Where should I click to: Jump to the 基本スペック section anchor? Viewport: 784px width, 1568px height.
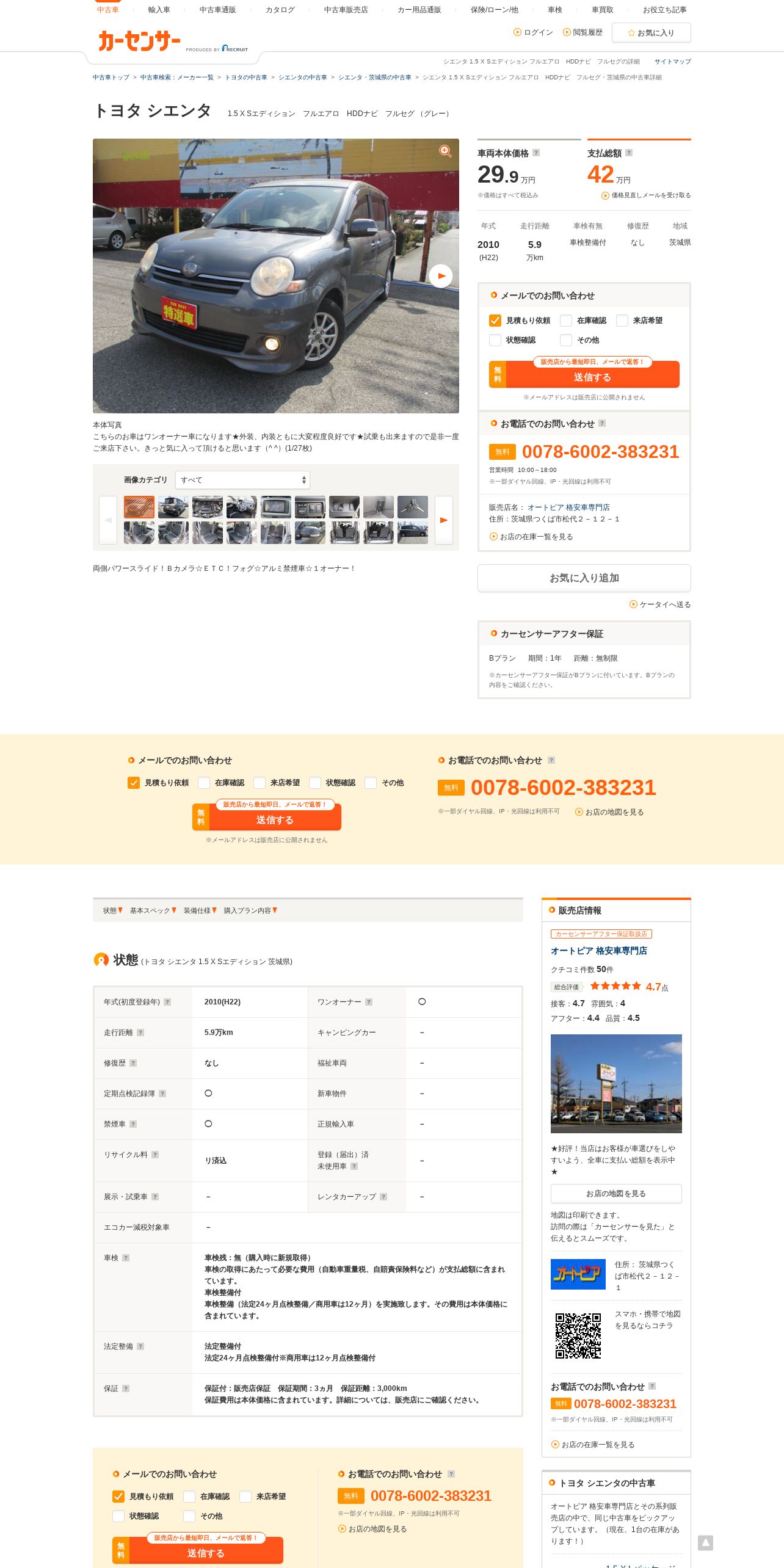[x=153, y=910]
